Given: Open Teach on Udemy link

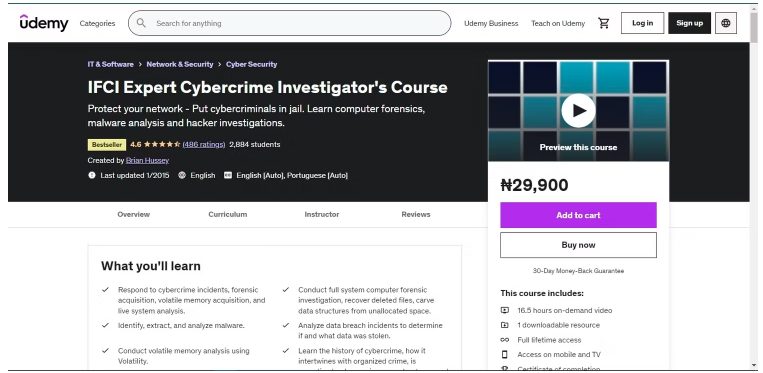Looking at the screenshot, I should pos(558,23).
